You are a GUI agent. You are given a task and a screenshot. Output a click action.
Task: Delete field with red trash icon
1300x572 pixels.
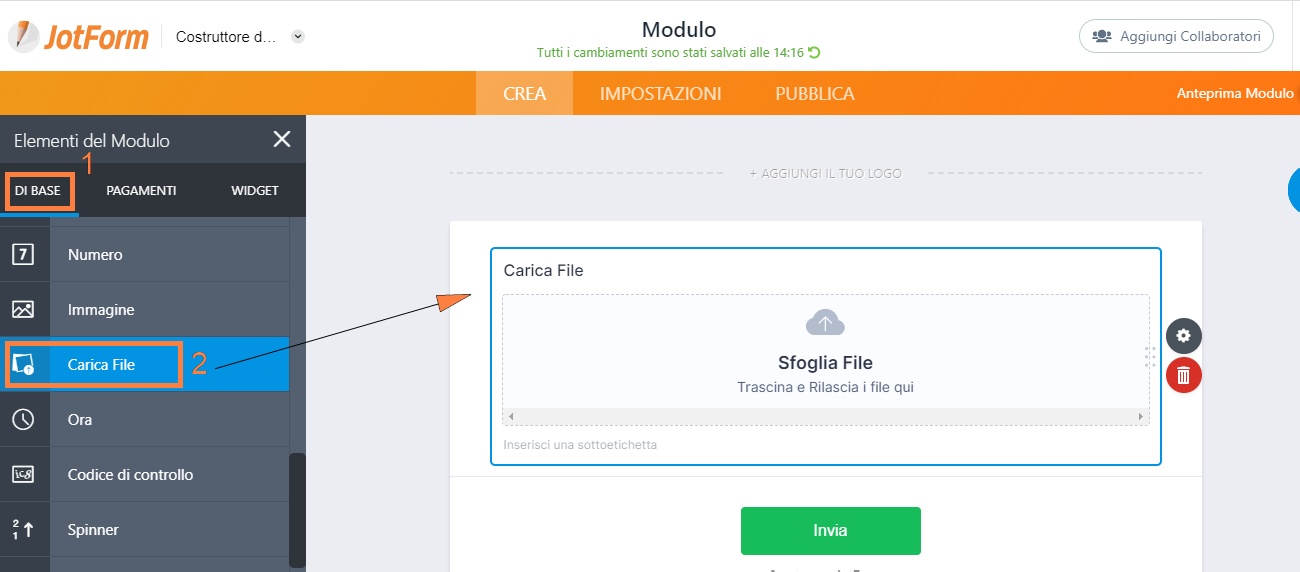click(1183, 375)
